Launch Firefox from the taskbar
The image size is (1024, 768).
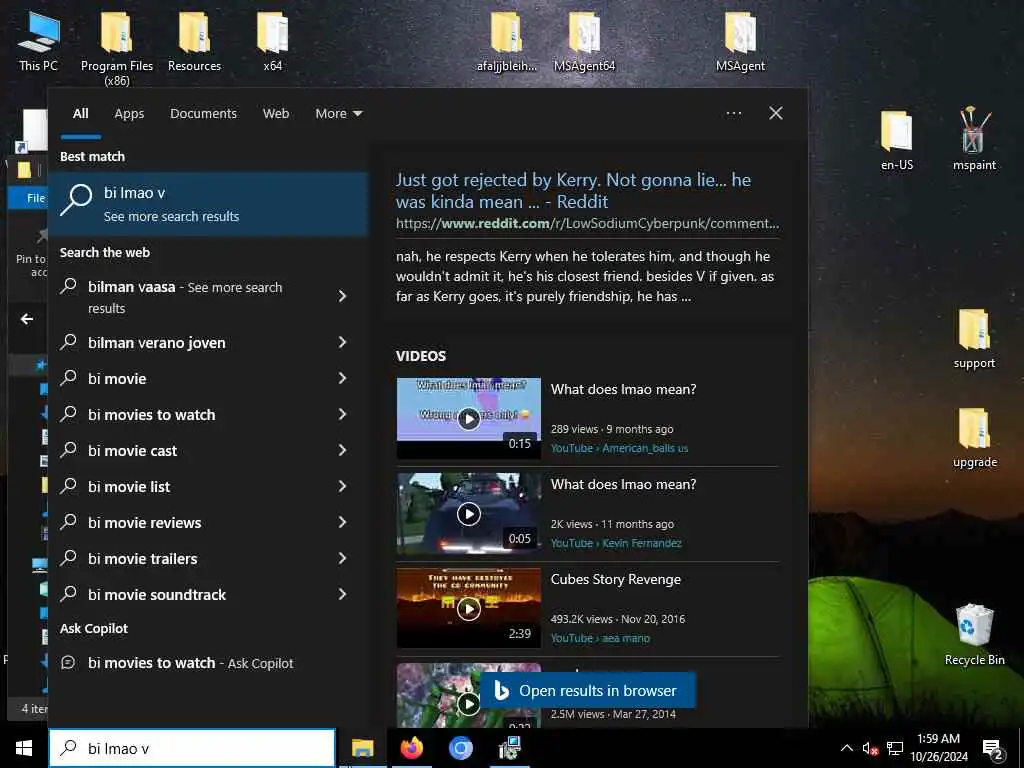[411, 748]
